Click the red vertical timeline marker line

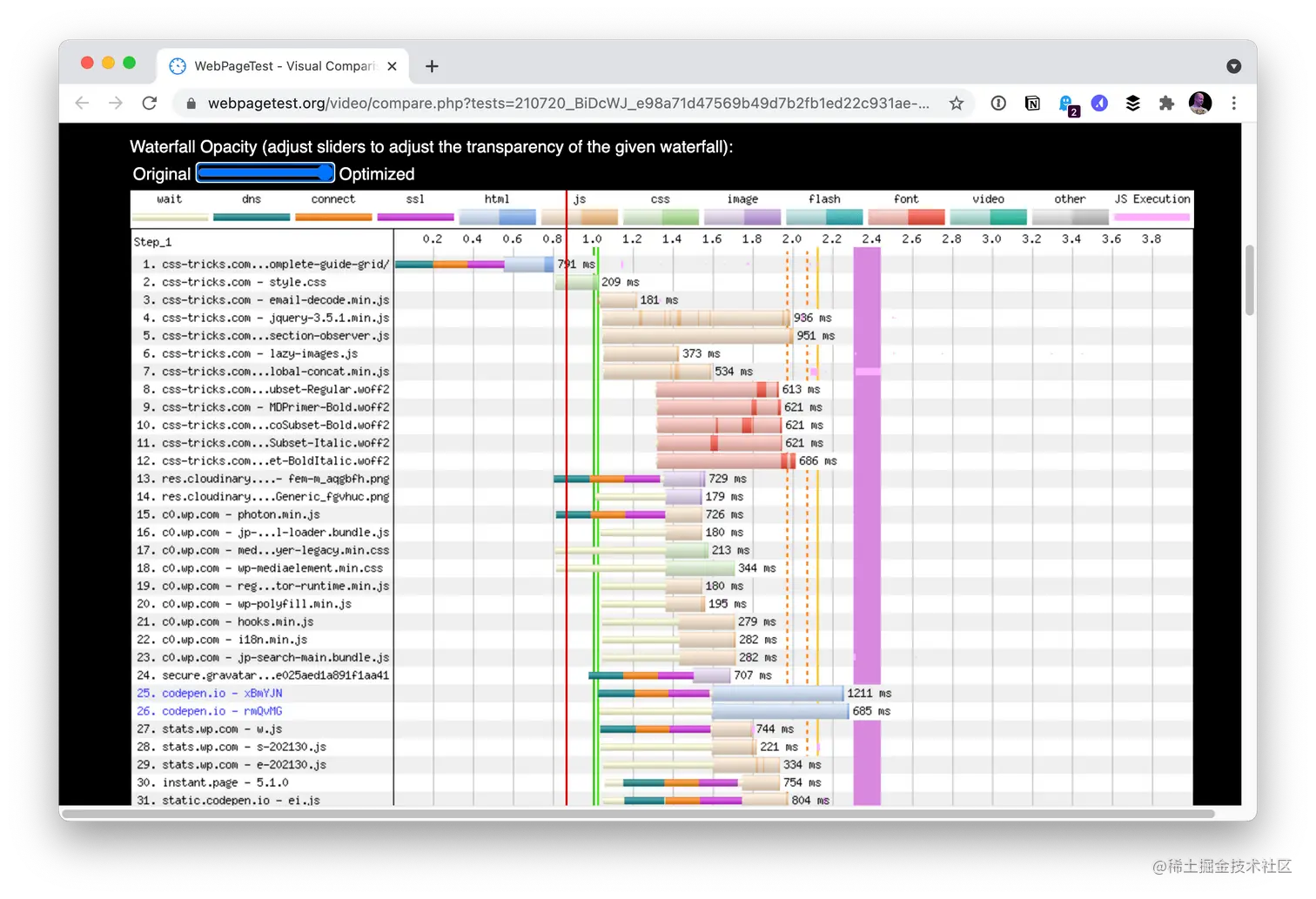(x=567, y=498)
